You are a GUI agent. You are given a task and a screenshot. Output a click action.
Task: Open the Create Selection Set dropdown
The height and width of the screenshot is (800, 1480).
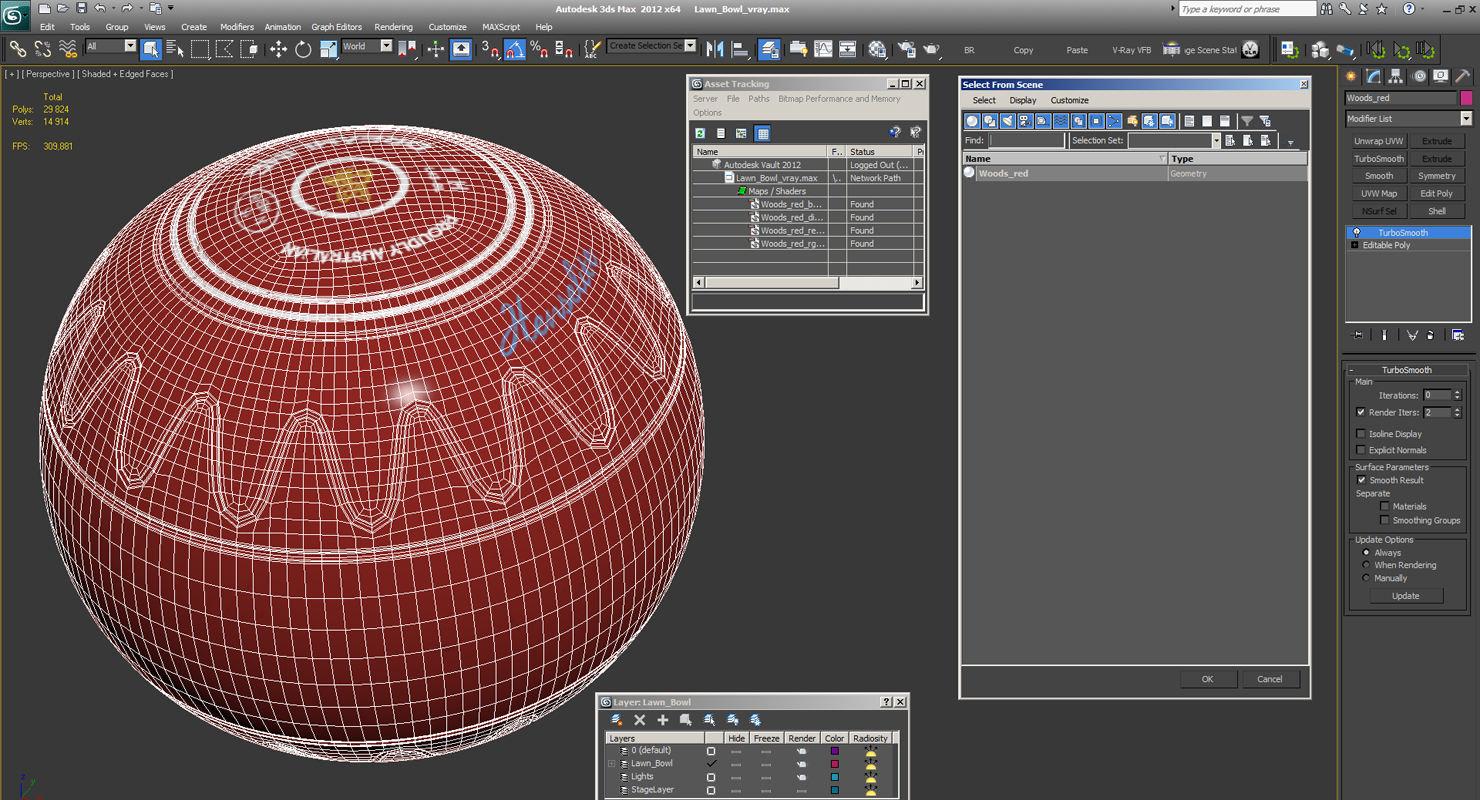(x=690, y=46)
